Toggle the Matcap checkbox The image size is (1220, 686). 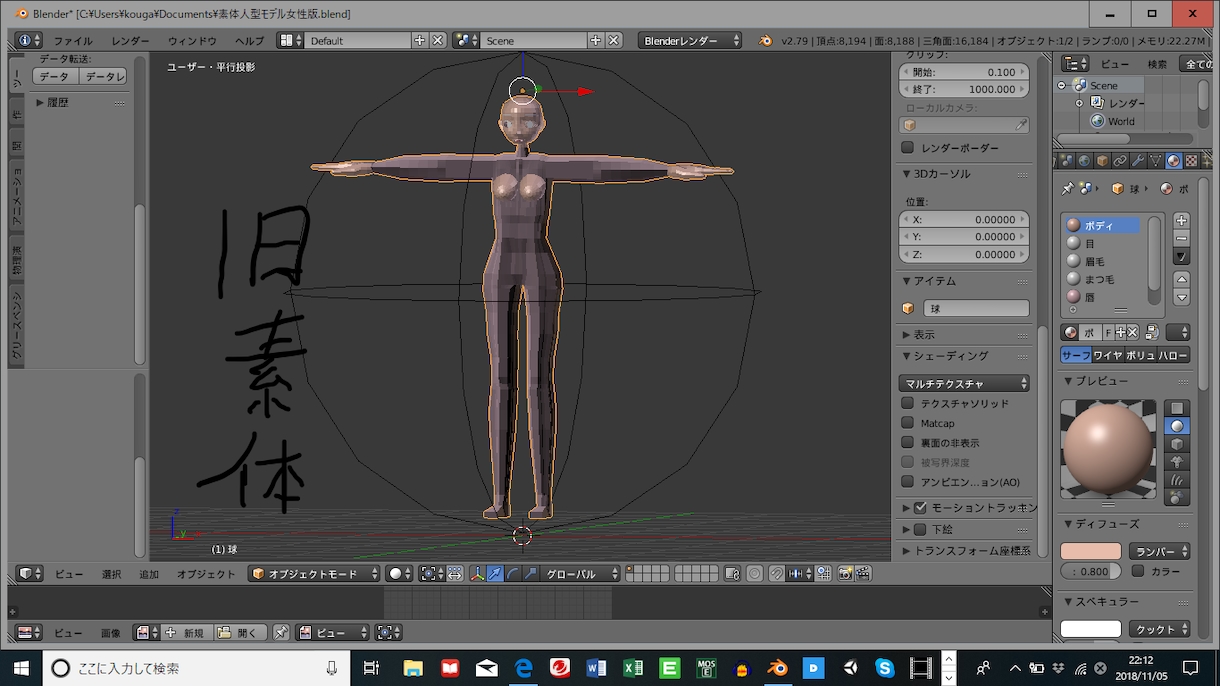(908, 423)
